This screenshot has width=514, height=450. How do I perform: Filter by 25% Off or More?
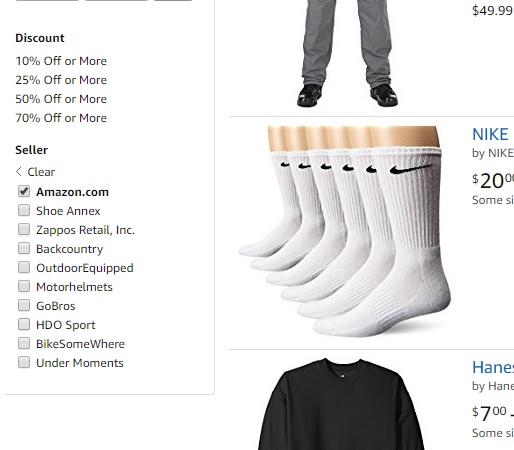[61, 80]
